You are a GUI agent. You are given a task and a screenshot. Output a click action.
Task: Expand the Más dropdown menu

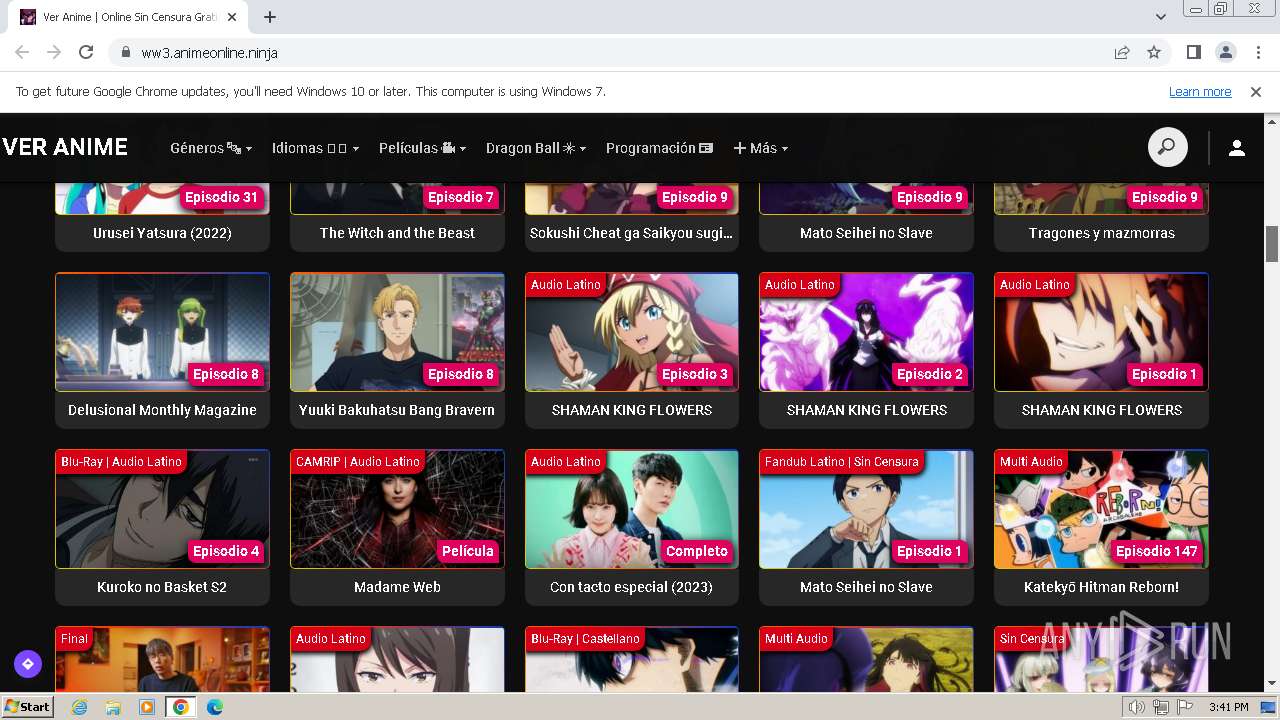(761, 148)
